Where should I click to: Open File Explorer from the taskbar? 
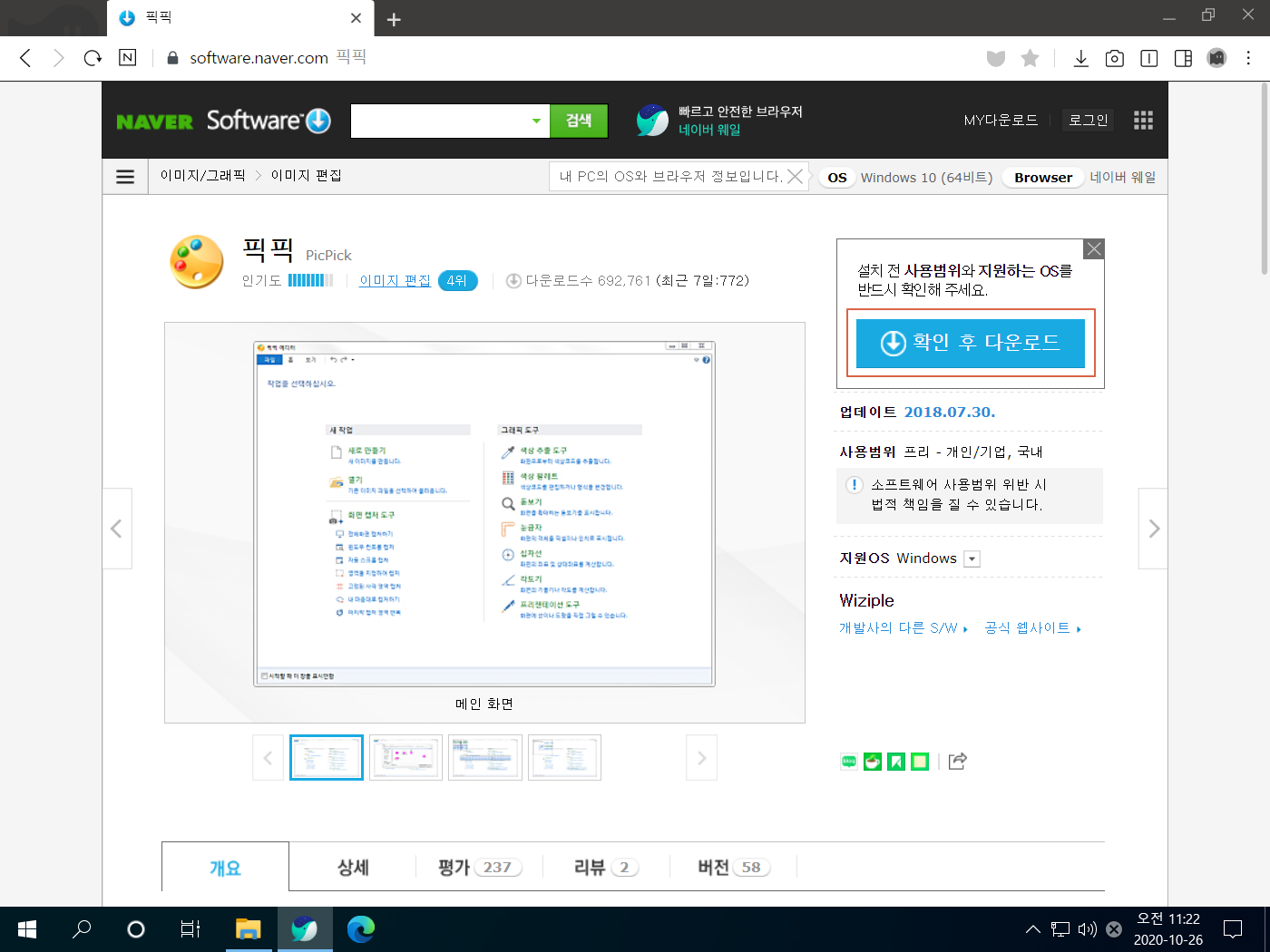click(248, 929)
